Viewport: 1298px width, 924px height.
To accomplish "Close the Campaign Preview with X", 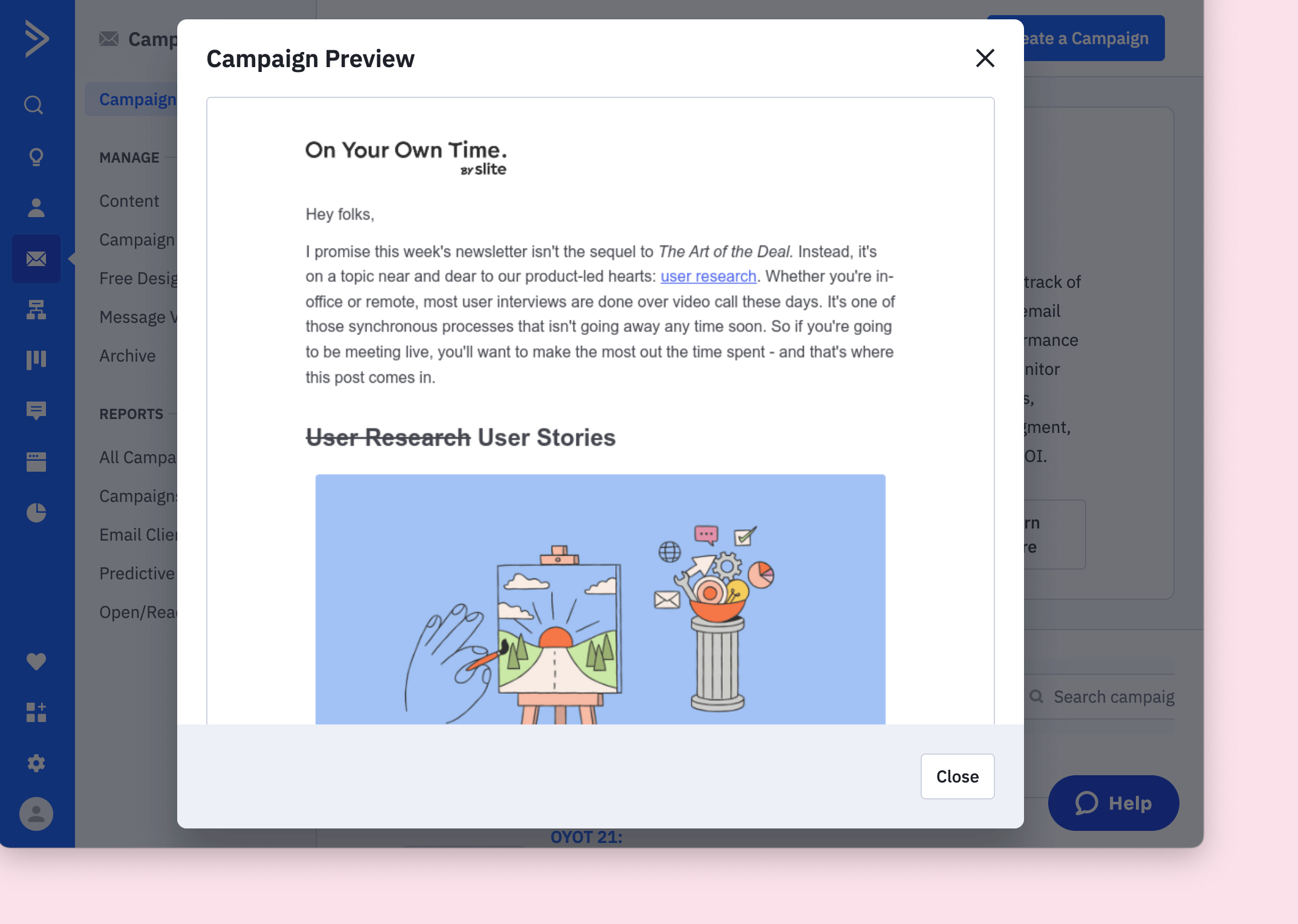I will coord(985,59).
